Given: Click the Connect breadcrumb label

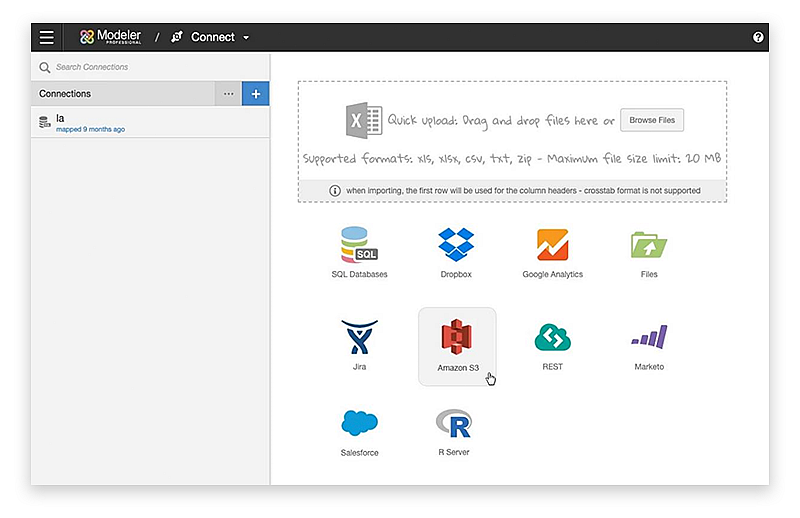Looking at the screenshot, I should pos(213,37).
